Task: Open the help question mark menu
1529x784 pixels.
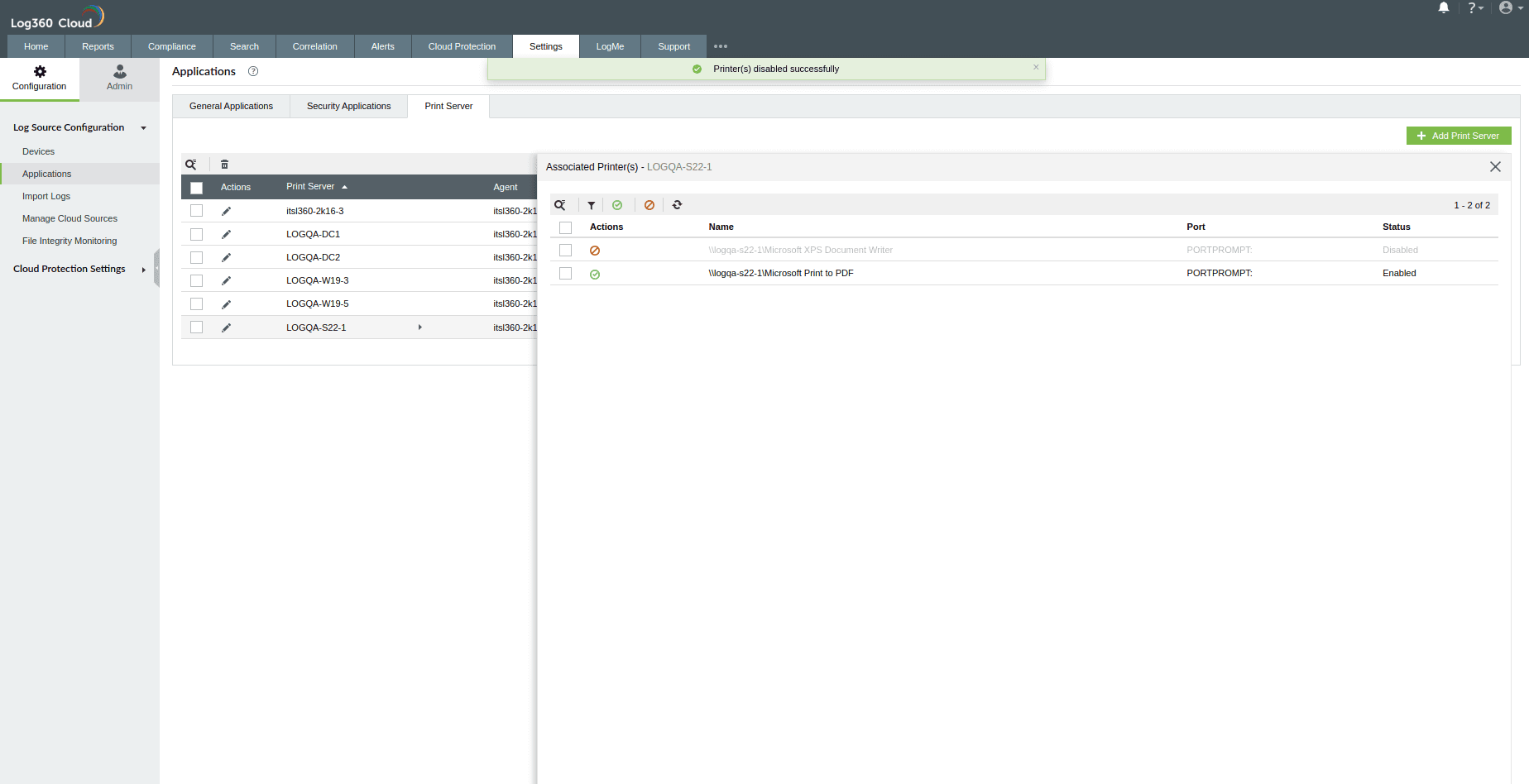Action: pos(1475,8)
